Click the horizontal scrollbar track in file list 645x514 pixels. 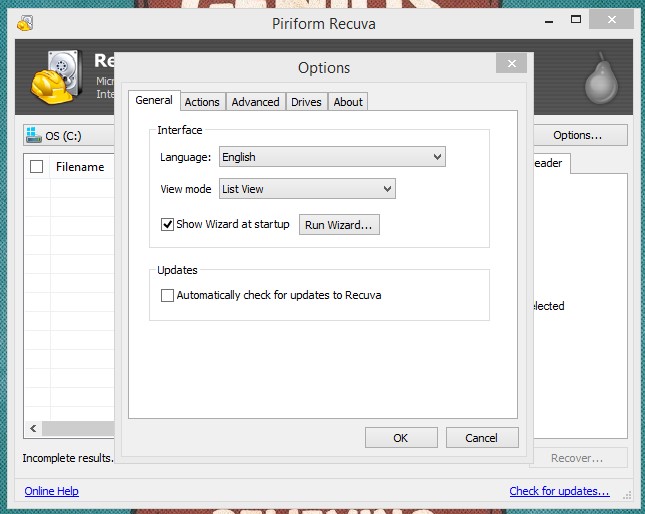click(78, 428)
